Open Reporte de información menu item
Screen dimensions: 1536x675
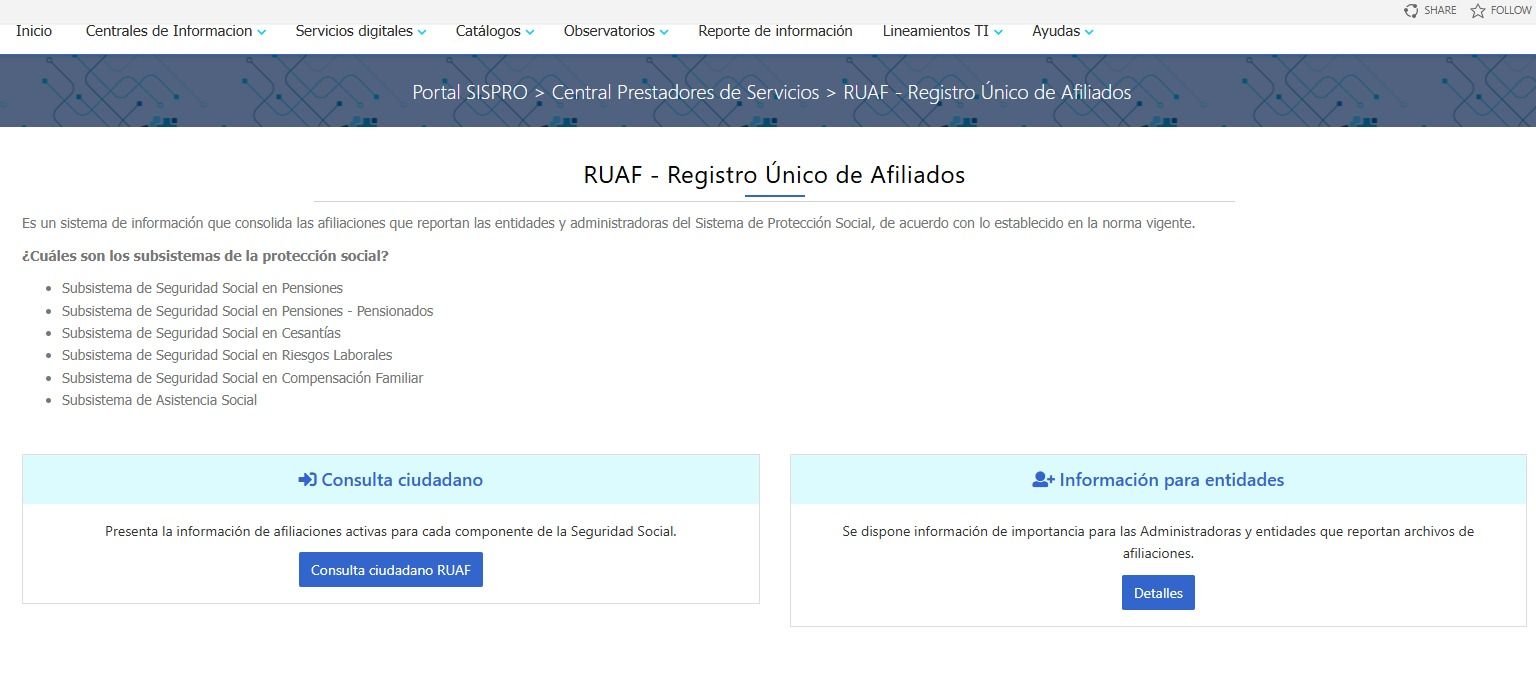click(775, 31)
